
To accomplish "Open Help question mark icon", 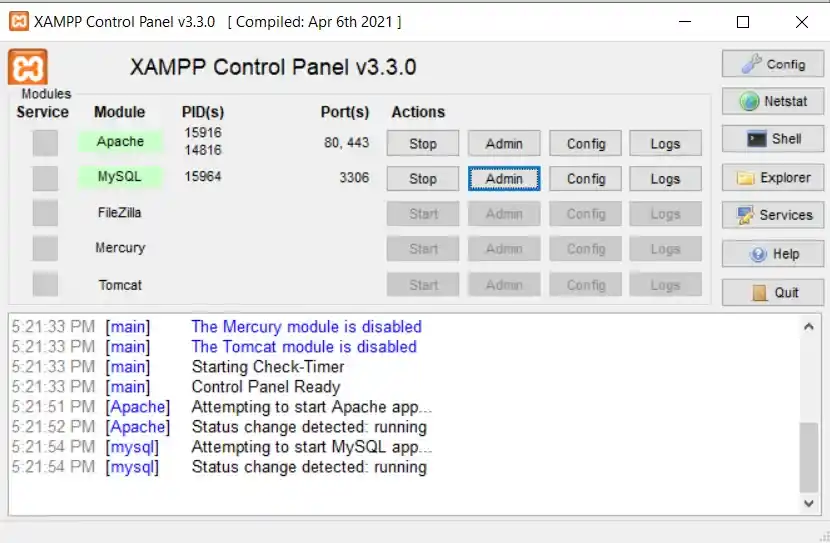I will coord(772,254).
